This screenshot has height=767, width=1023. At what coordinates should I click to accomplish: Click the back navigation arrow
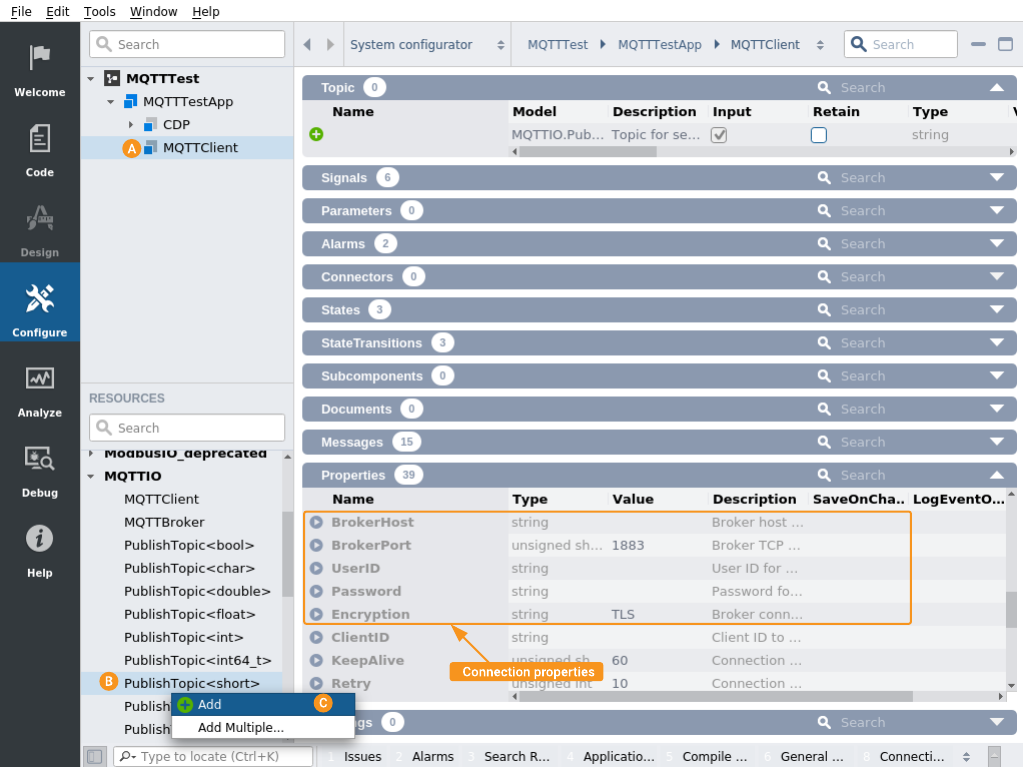pyautogui.click(x=307, y=45)
